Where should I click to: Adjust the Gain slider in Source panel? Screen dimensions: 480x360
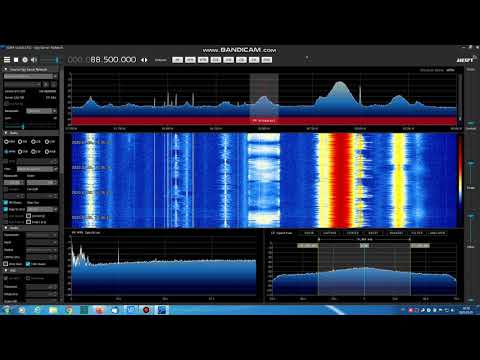[x=30, y=126]
